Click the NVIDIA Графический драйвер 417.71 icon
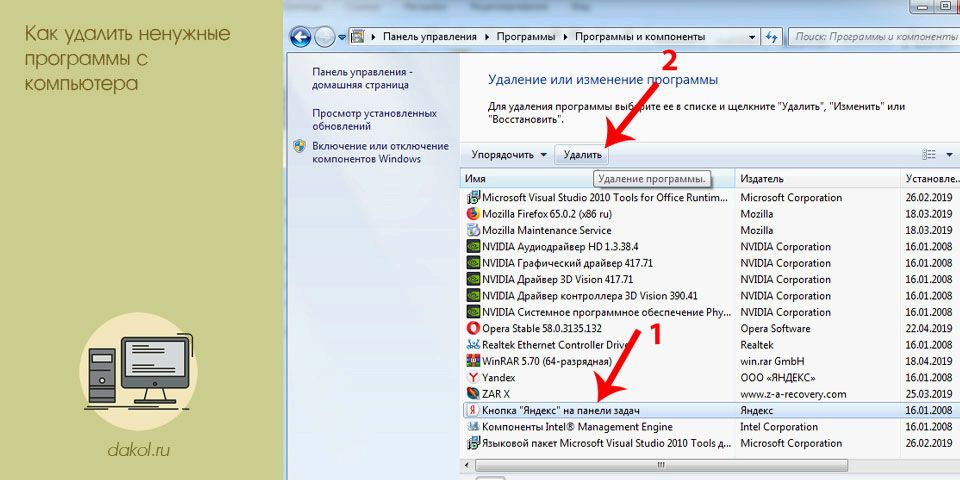This screenshot has width=960, height=480. point(473,263)
